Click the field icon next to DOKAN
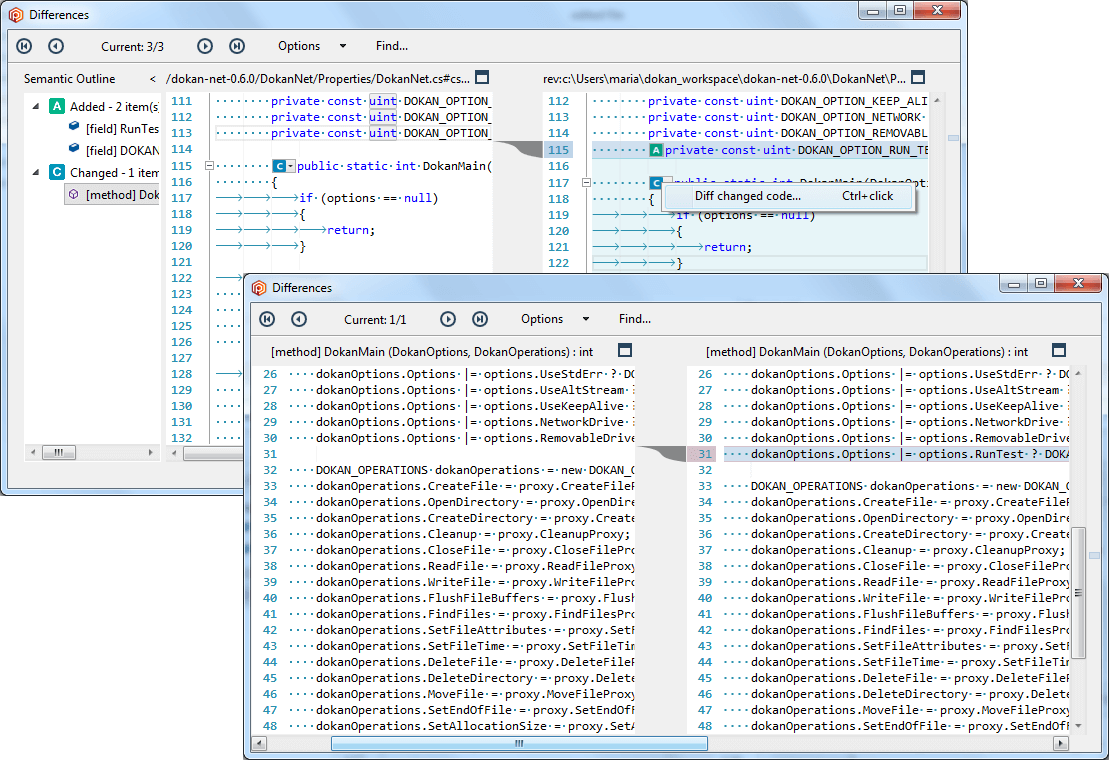This screenshot has height=760, width=1109. pyautogui.click(x=74, y=148)
